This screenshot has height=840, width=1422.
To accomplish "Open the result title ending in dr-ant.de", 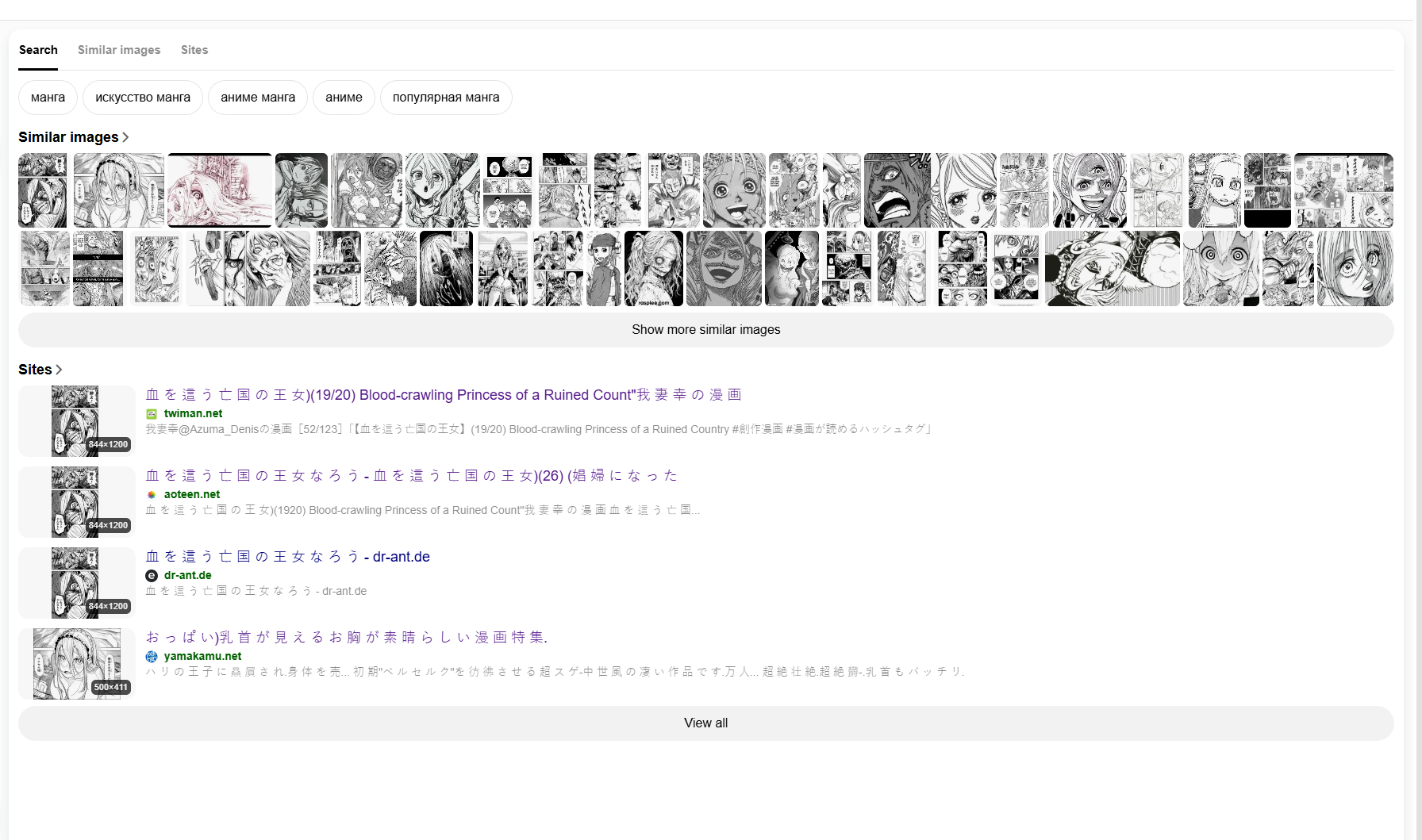I will coord(288,557).
